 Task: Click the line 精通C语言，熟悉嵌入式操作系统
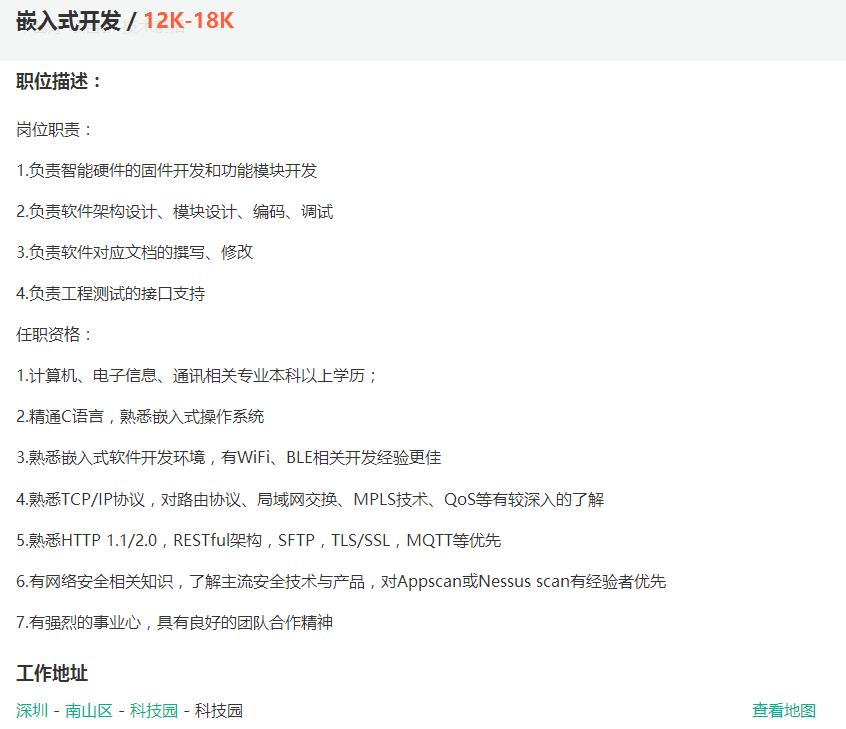click(140, 417)
